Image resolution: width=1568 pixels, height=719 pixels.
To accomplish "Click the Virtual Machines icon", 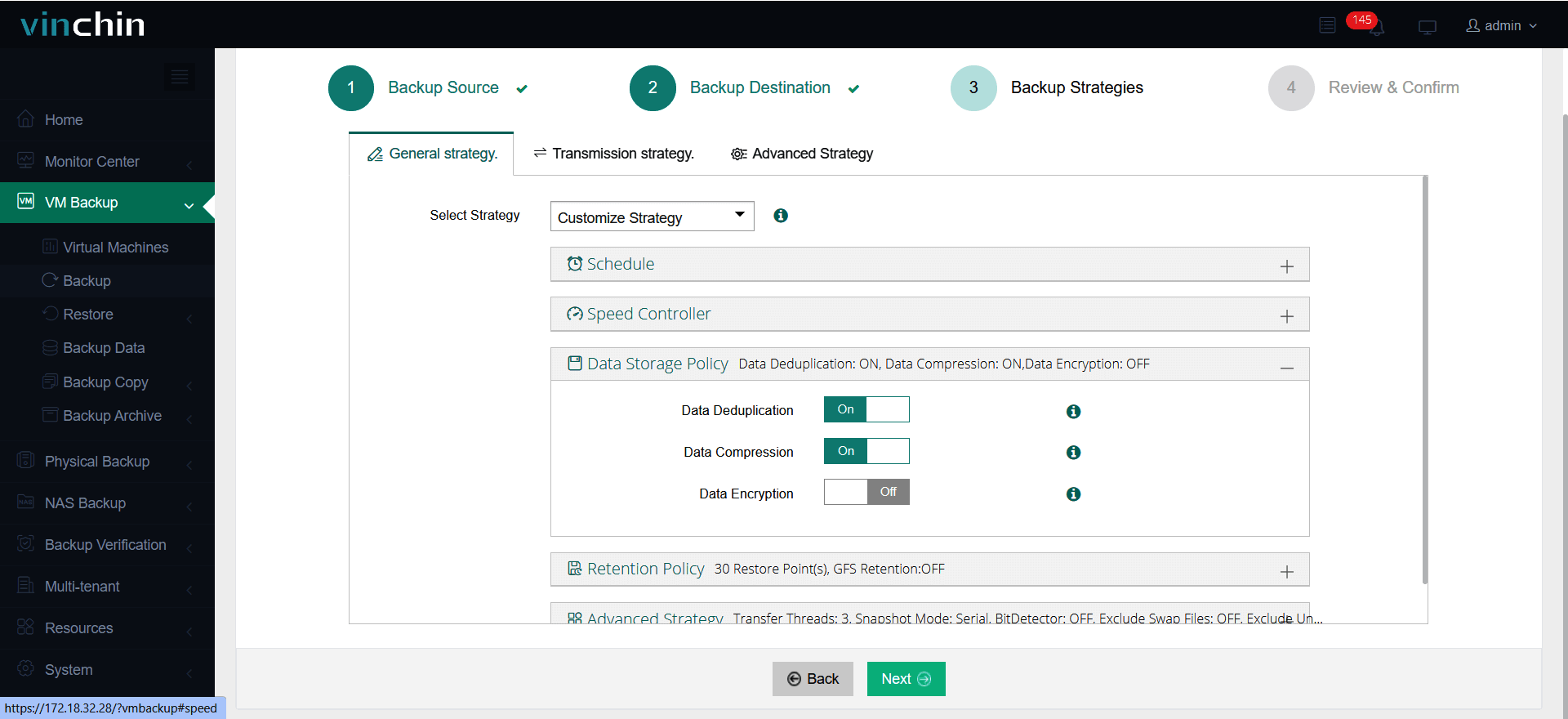I will pyautogui.click(x=50, y=247).
